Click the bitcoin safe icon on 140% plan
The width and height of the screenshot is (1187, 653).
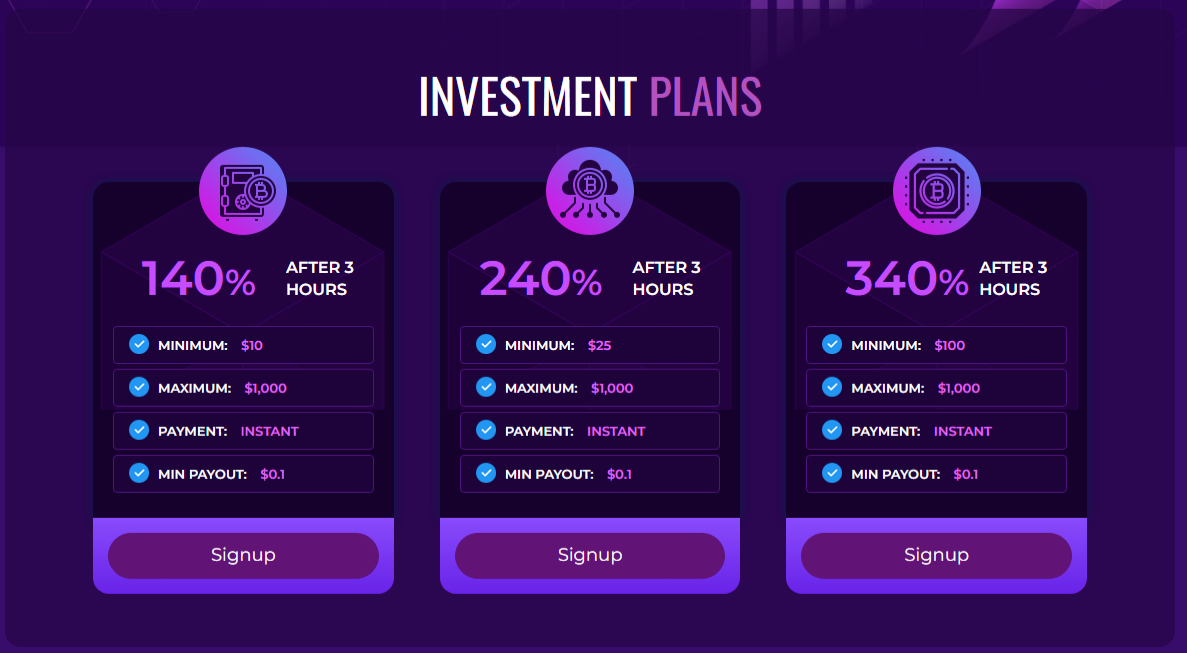pyautogui.click(x=243, y=190)
